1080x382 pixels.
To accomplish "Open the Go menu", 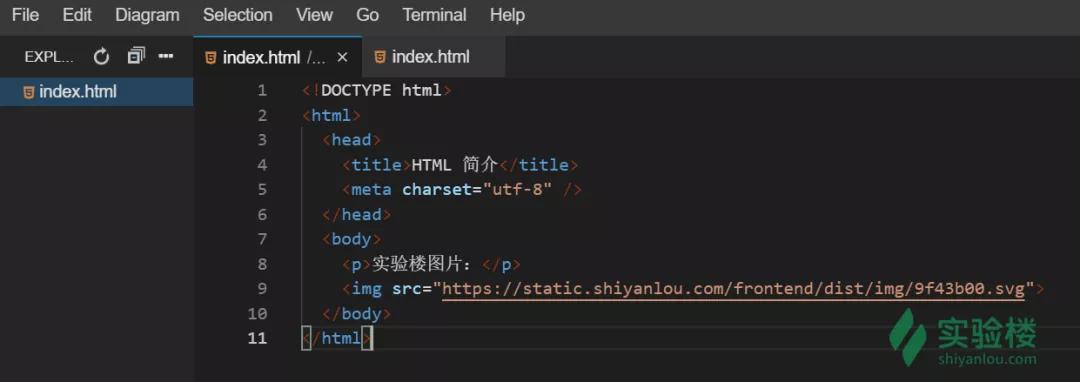I will [x=367, y=15].
